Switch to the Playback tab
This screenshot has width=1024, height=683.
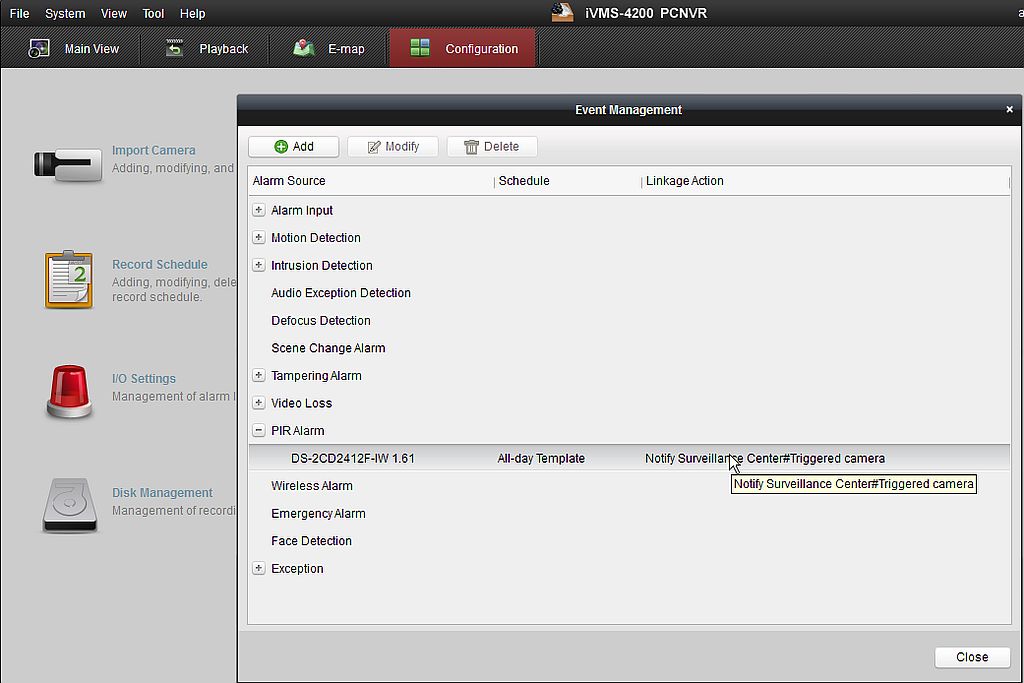[x=207, y=48]
